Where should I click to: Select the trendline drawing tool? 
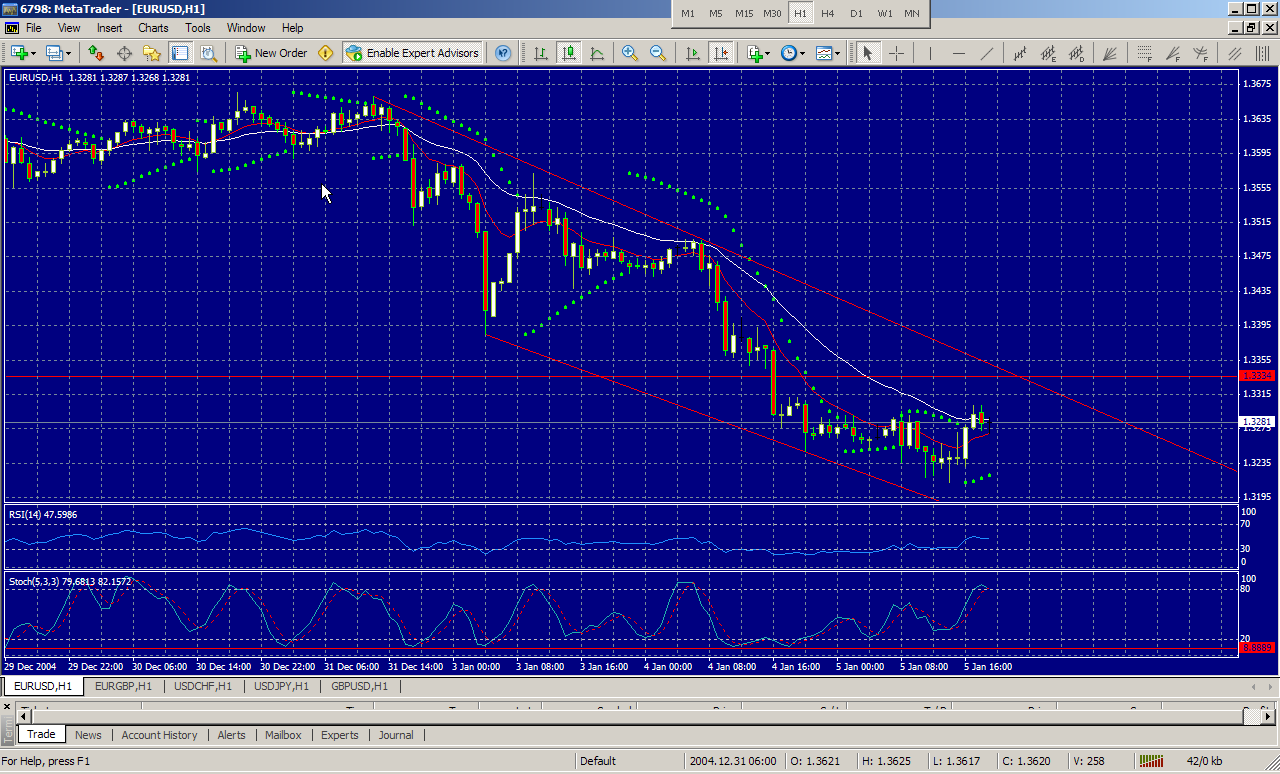987,53
